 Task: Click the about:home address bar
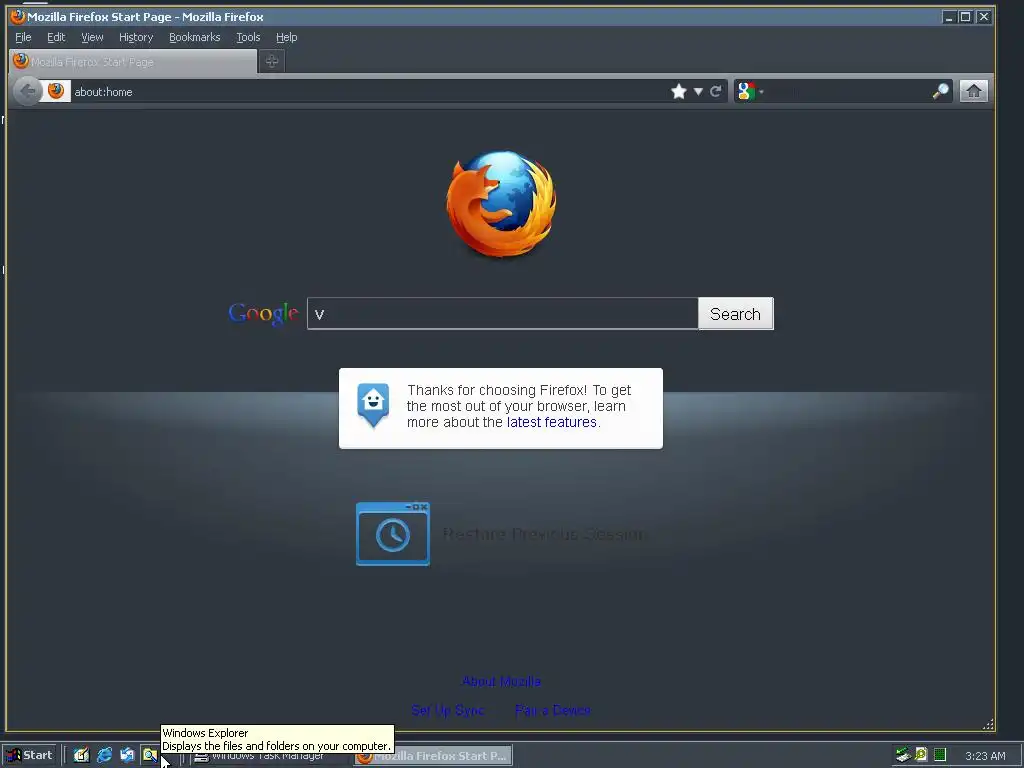coord(369,91)
